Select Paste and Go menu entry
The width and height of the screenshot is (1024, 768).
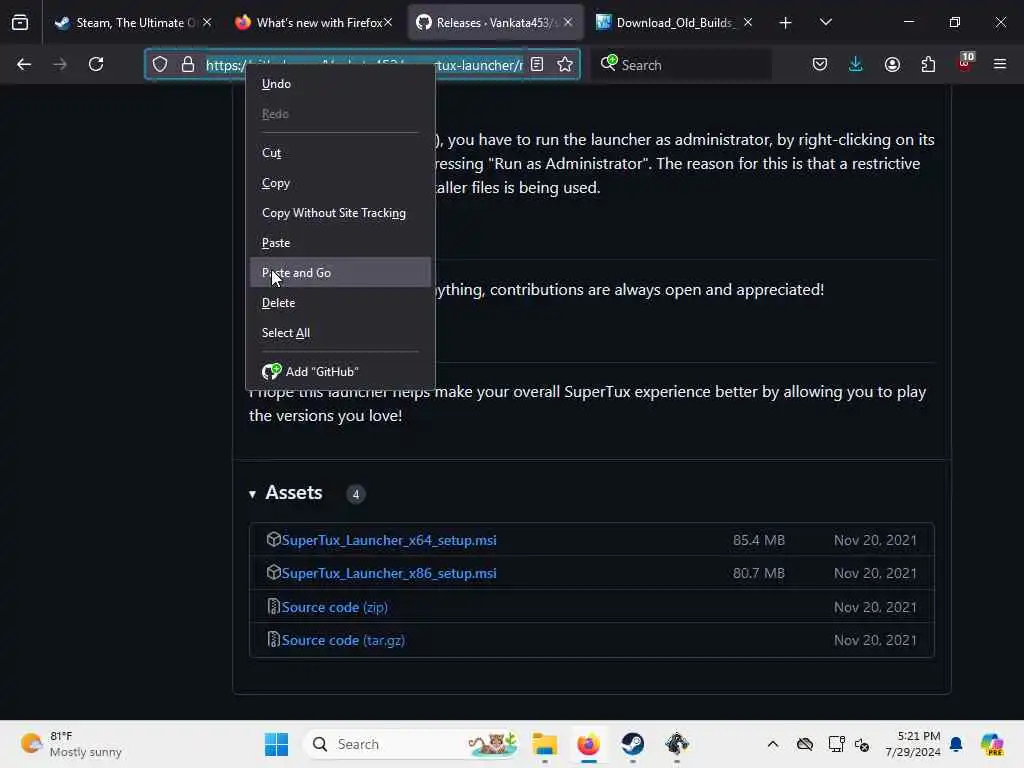click(x=340, y=272)
